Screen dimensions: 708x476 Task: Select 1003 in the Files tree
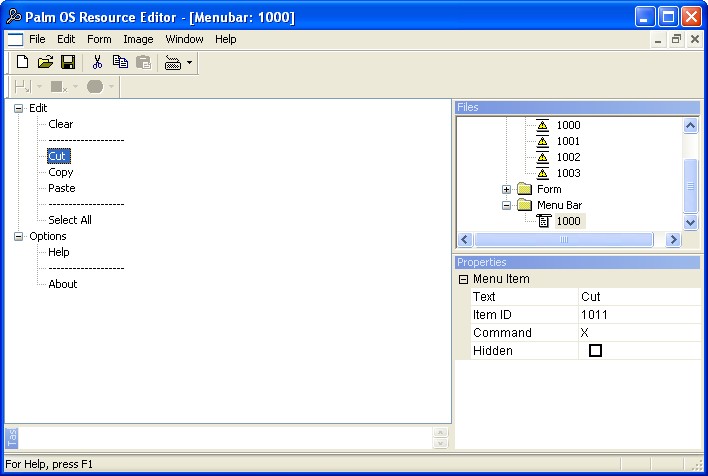point(568,173)
